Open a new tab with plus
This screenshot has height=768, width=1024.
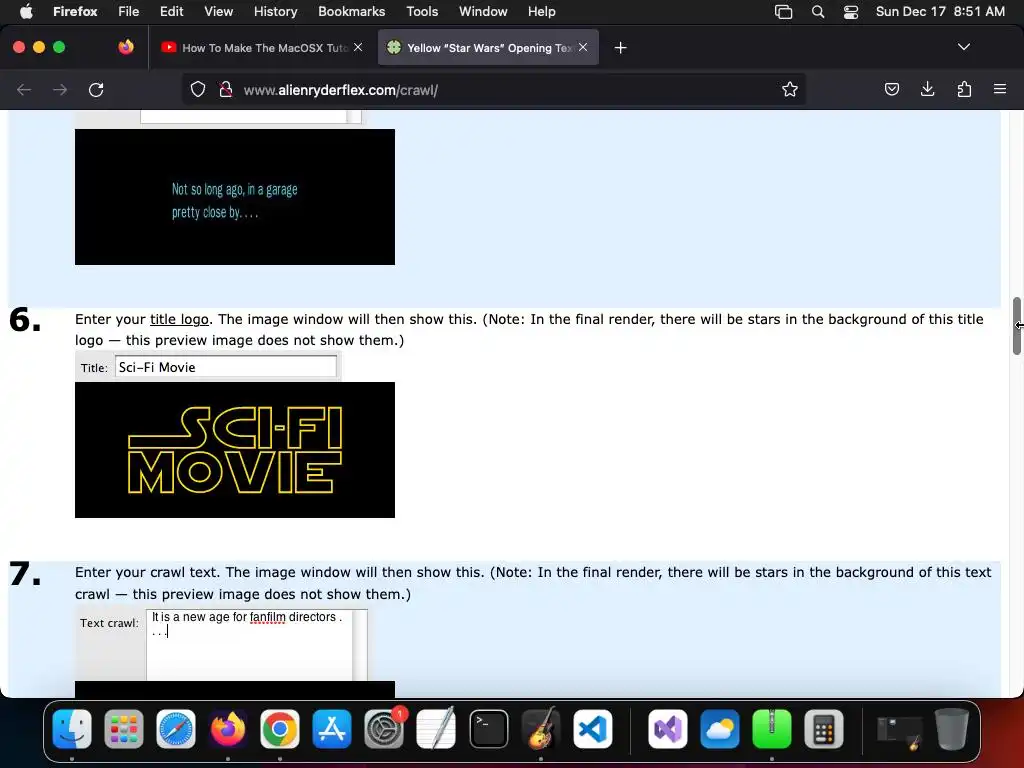pyautogui.click(x=620, y=48)
